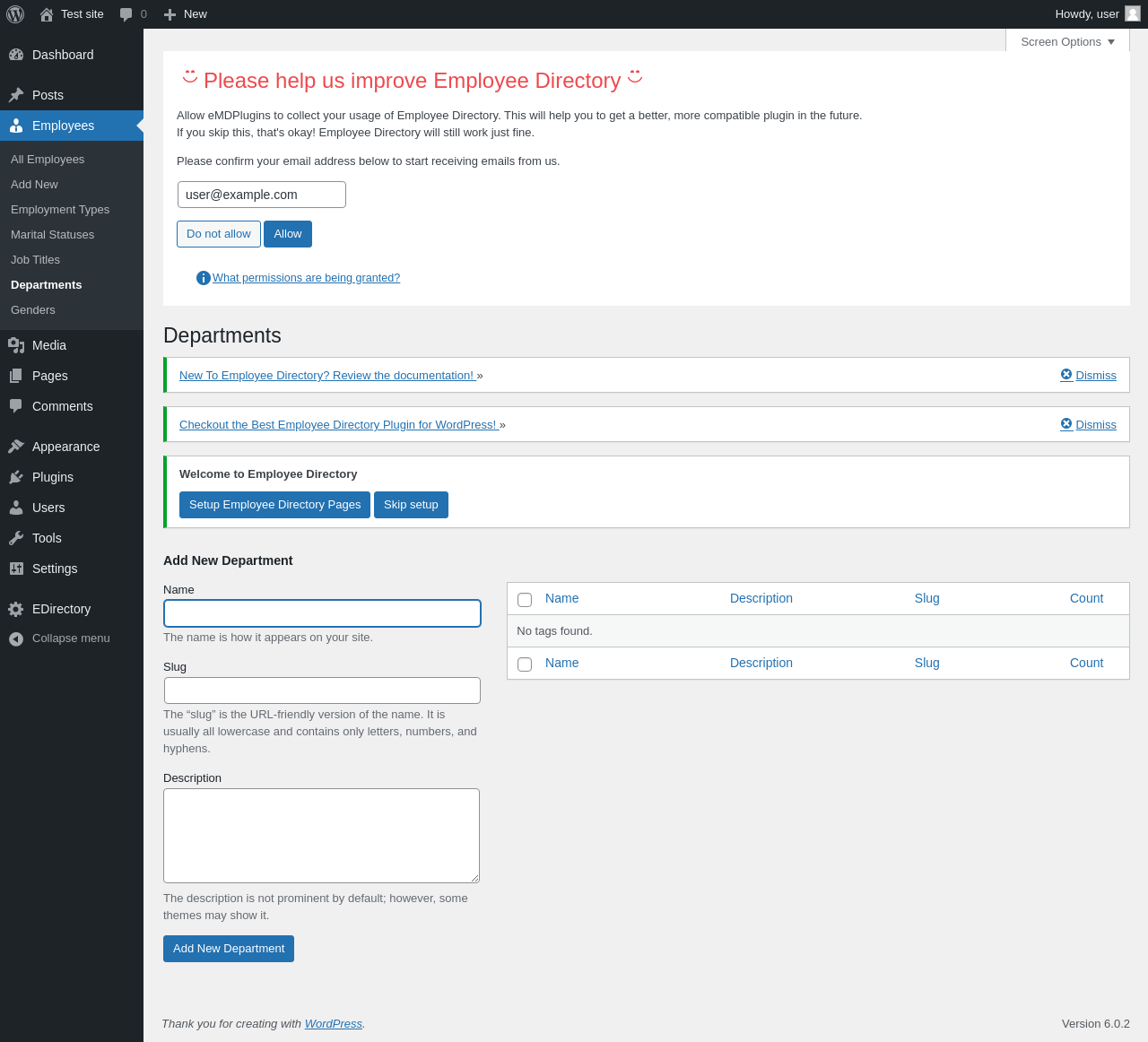The height and width of the screenshot is (1042, 1148).
Task: Go to the Employment Types submenu item
Action: coord(60,209)
